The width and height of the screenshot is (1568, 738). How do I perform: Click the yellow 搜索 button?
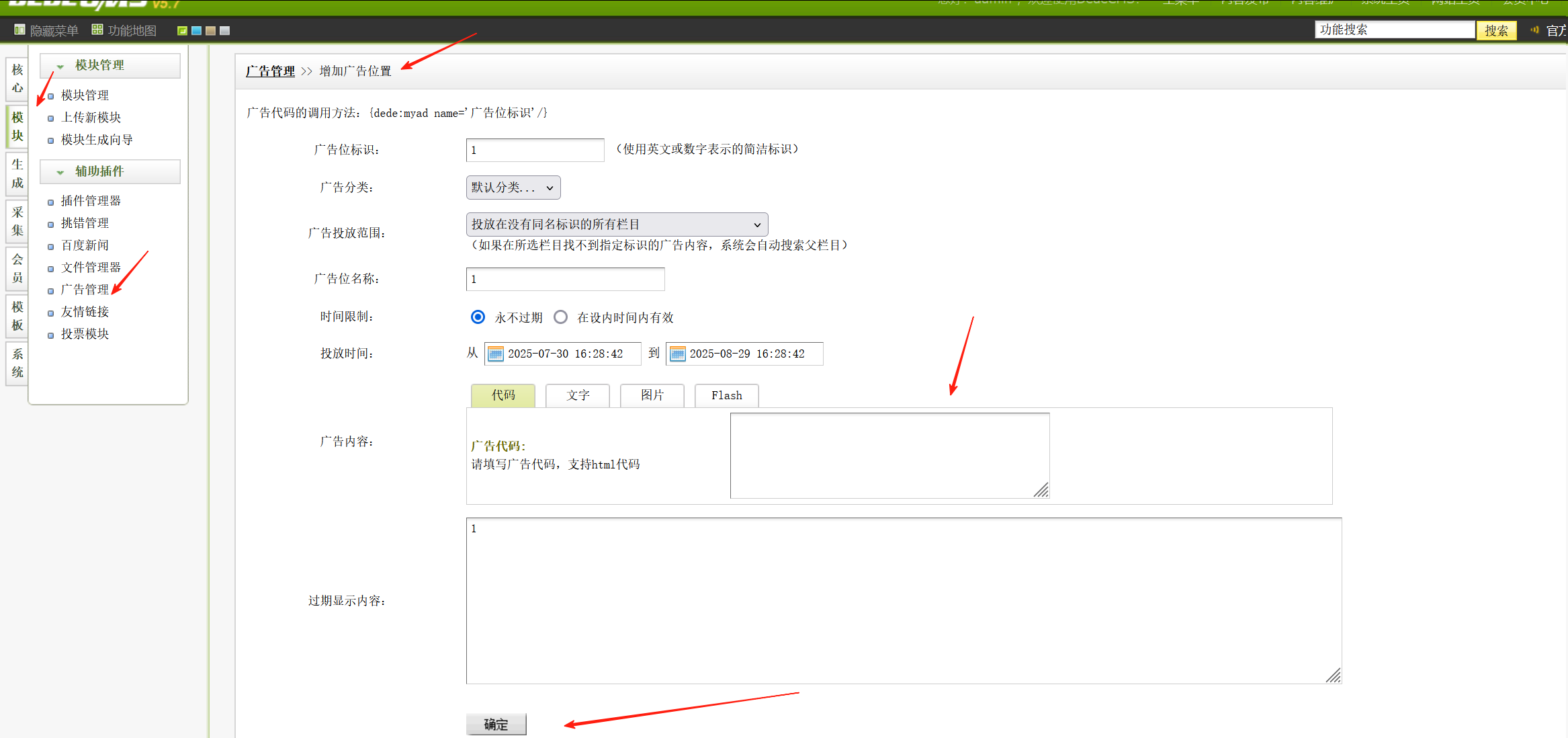pyautogui.click(x=1496, y=30)
